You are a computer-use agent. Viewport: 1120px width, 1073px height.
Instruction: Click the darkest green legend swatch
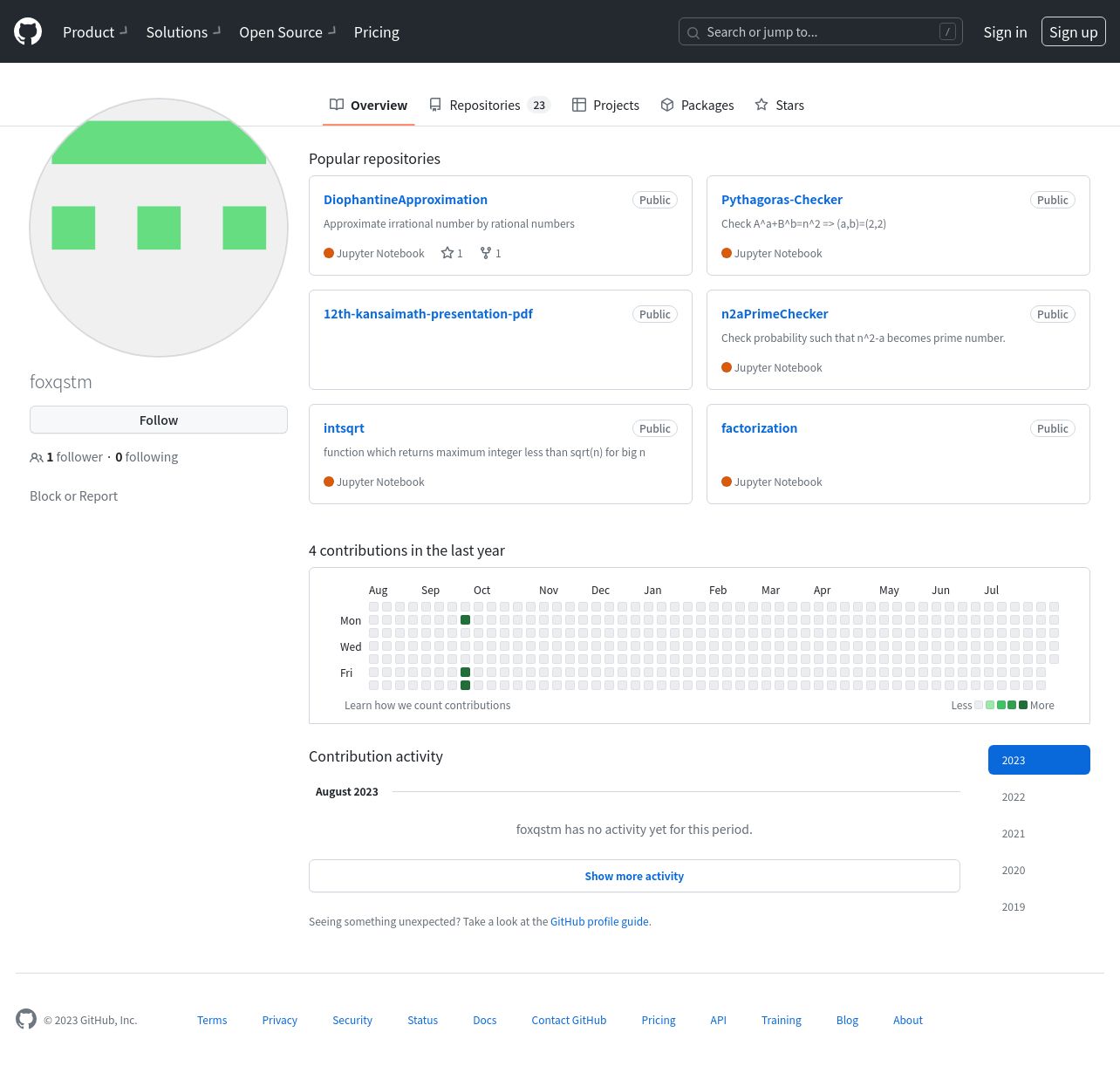tap(1023, 705)
